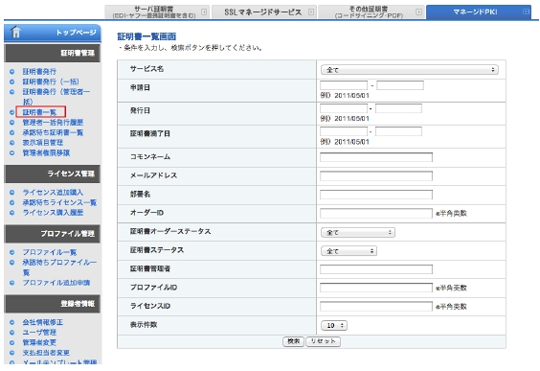The image size is (540, 371).
Task: Open the 支払担当者変更 link
Action: point(46,353)
